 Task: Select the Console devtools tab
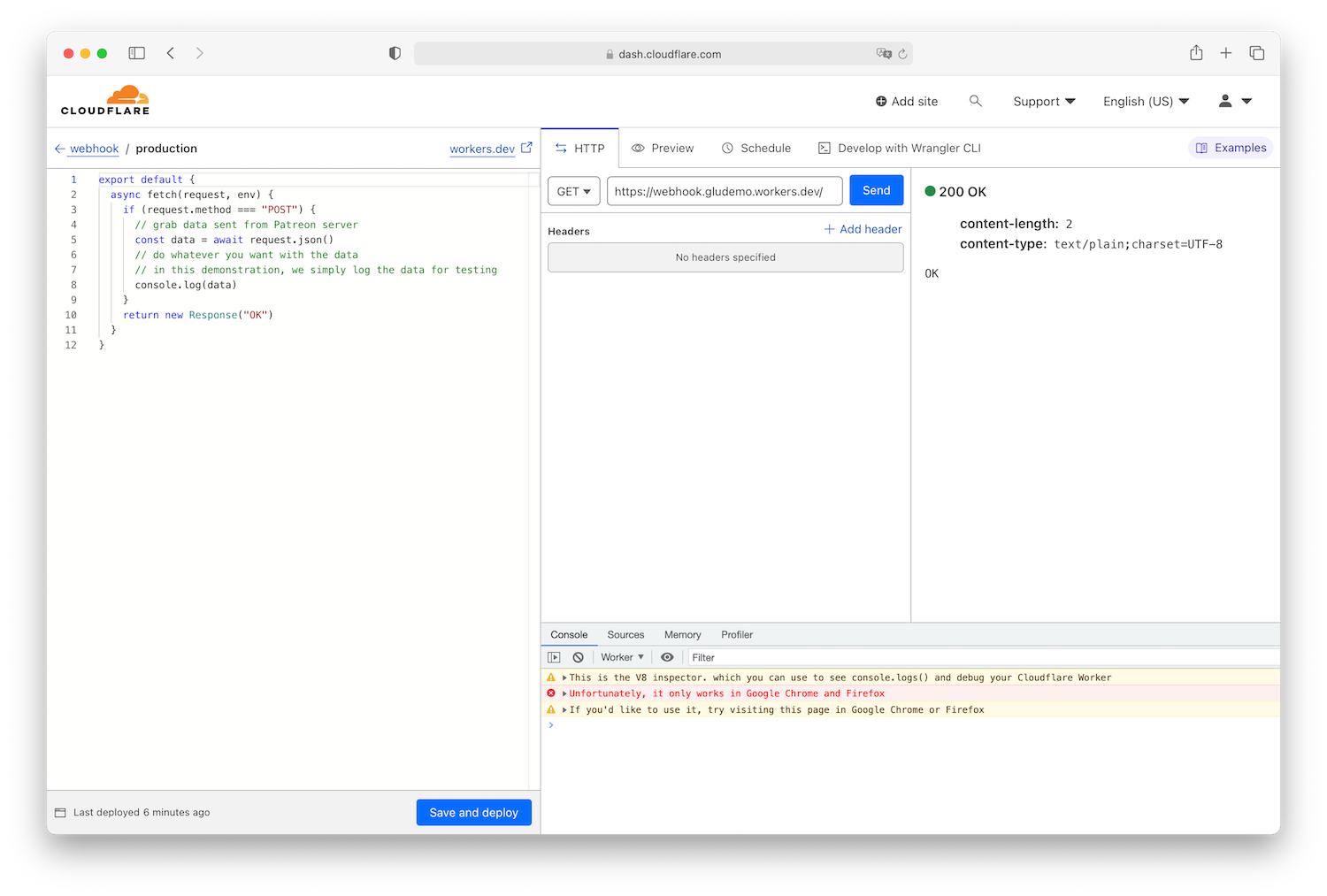coord(569,634)
